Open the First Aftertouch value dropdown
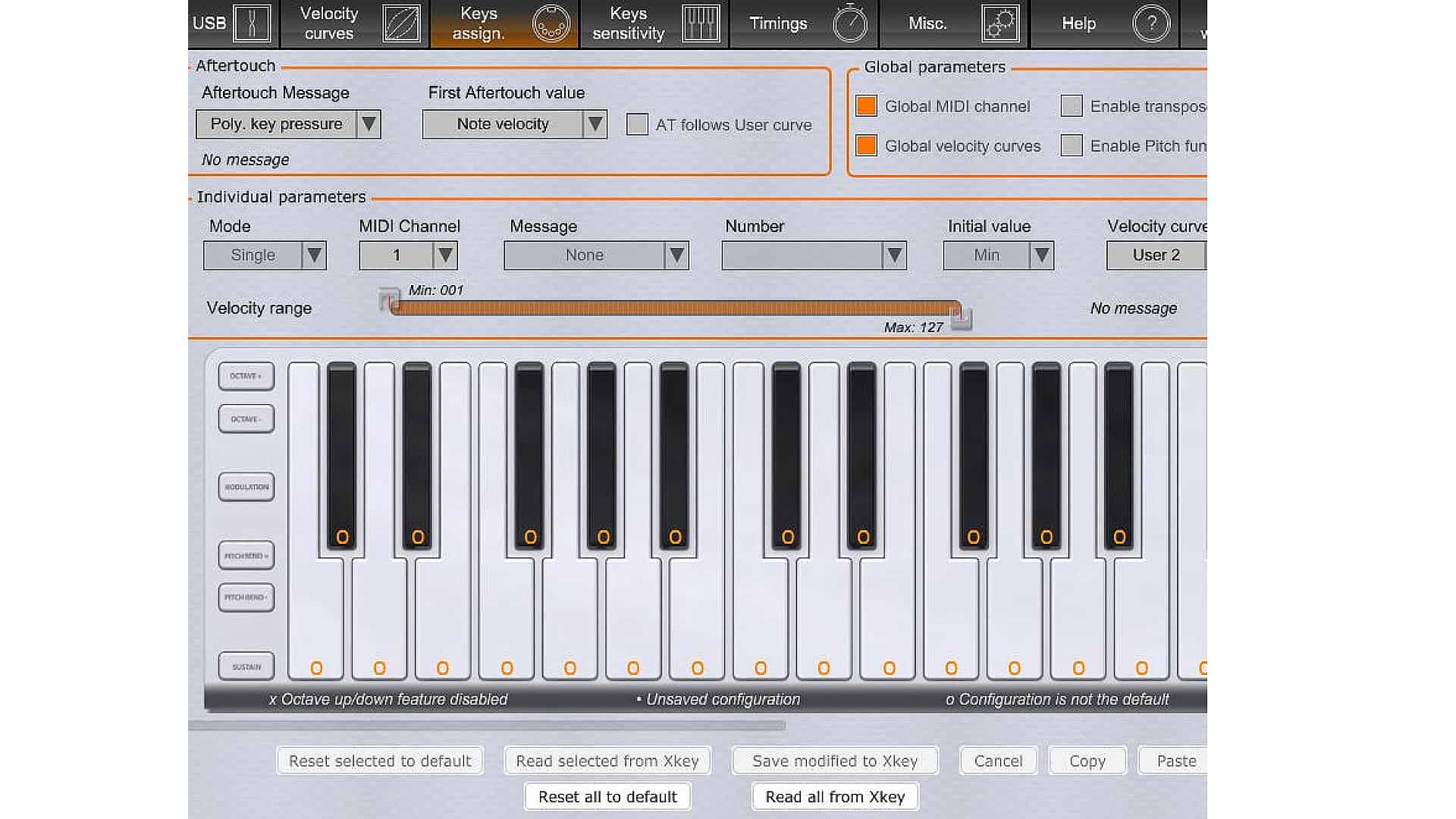 click(x=514, y=124)
